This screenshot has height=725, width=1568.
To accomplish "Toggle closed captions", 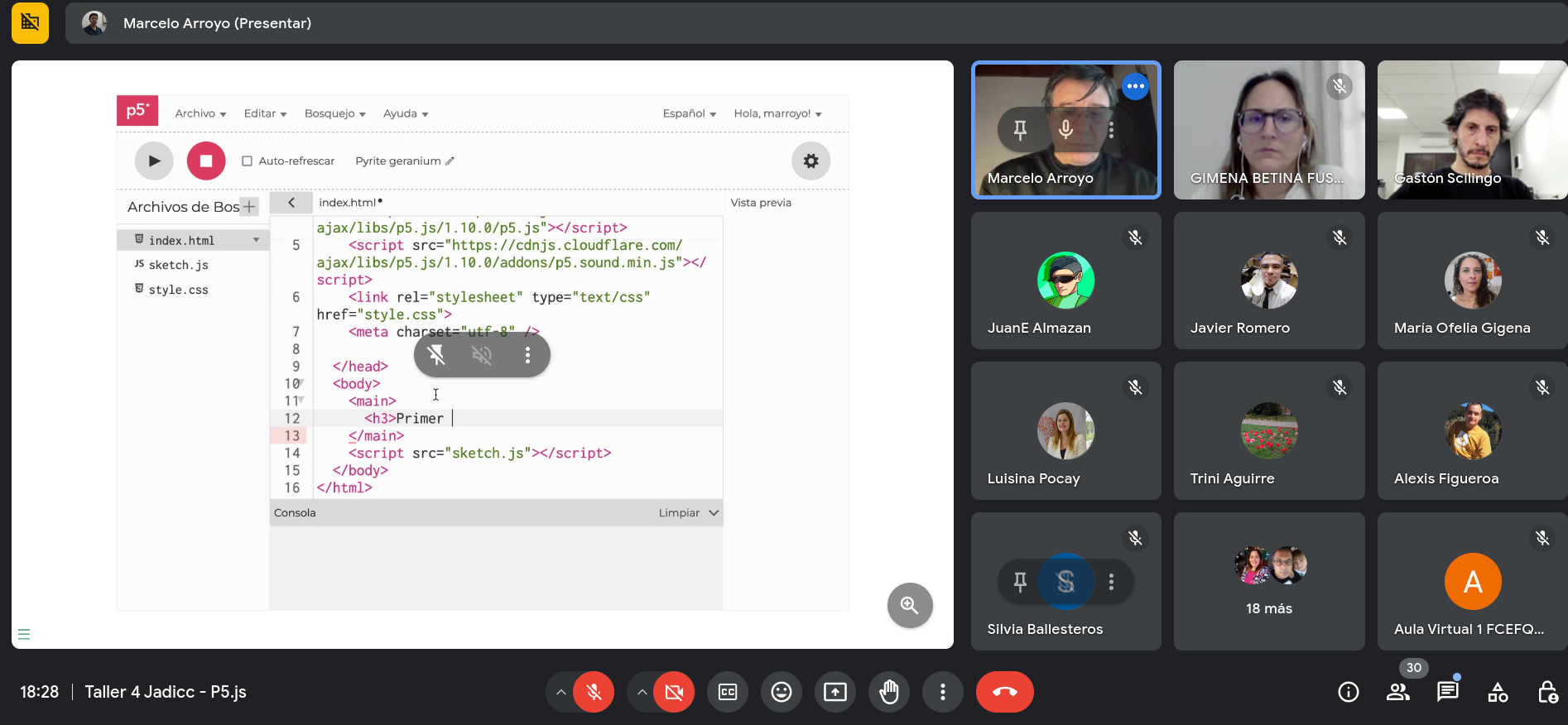I will [x=728, y=692].
